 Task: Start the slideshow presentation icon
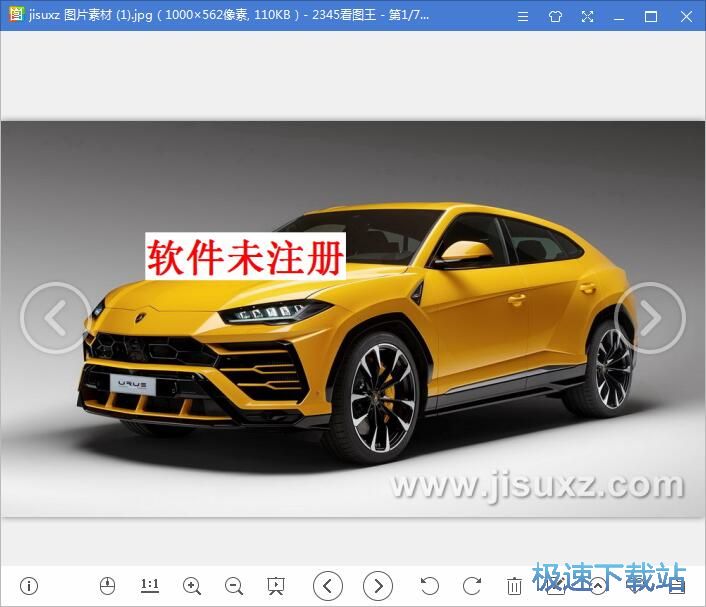276,586
